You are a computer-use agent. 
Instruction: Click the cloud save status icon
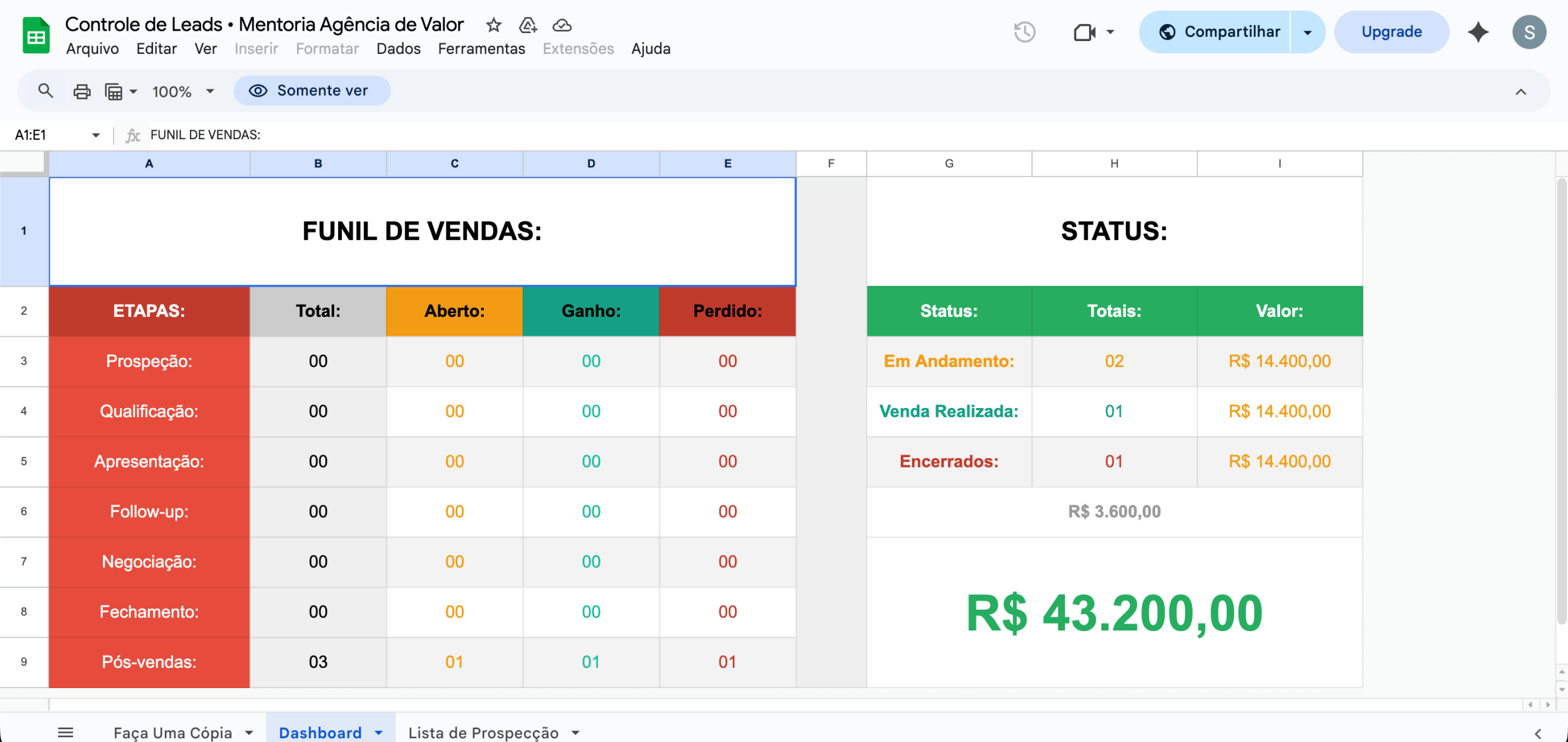click(x=562, y=25)
